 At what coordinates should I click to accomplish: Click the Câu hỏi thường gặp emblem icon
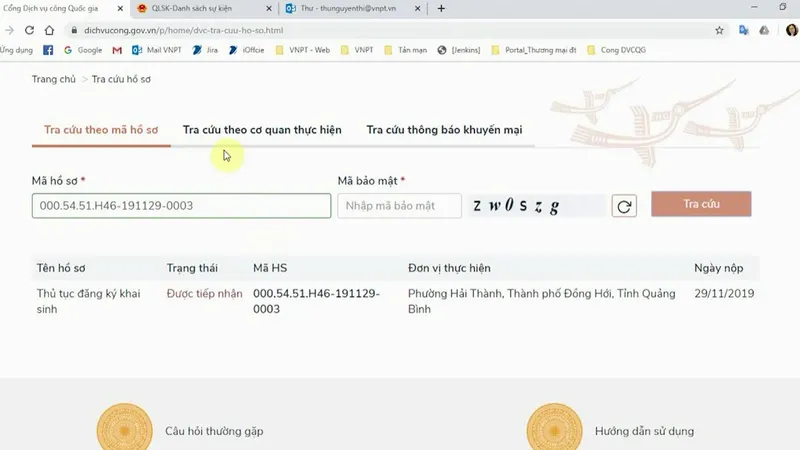tap(124, 429)
